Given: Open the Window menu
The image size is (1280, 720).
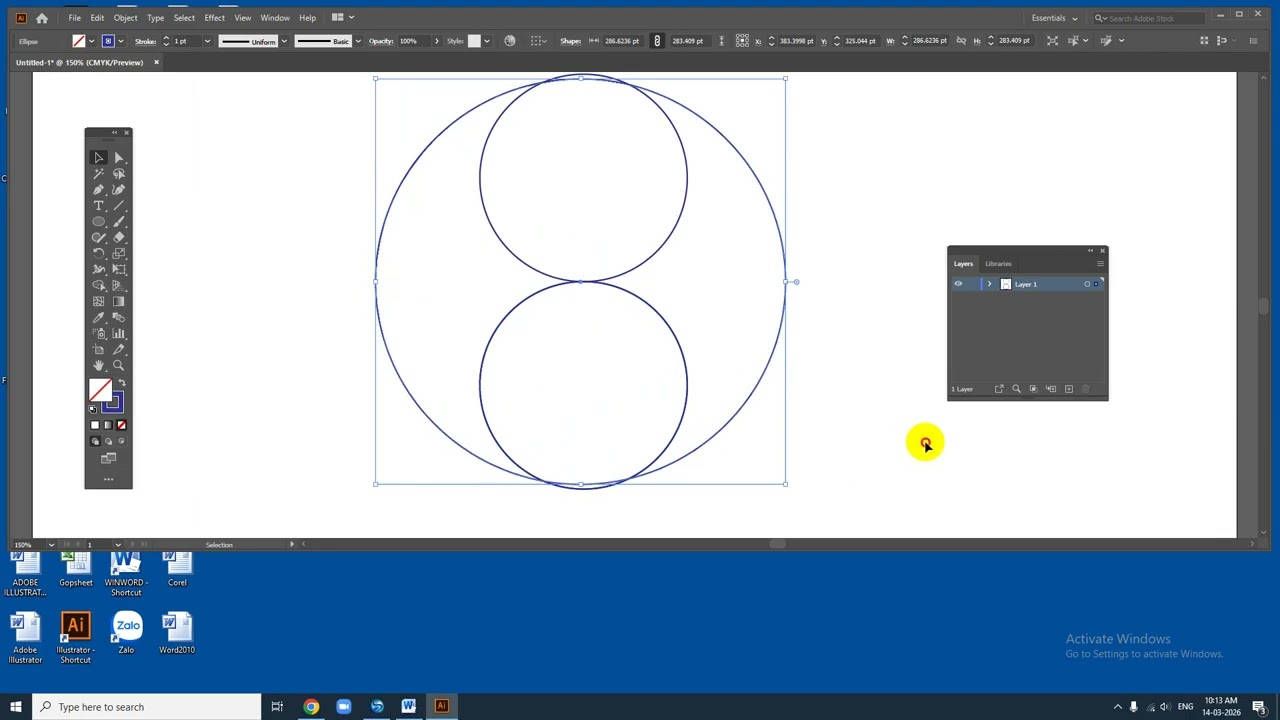Looking at the screenshot, I should (275, 18).
